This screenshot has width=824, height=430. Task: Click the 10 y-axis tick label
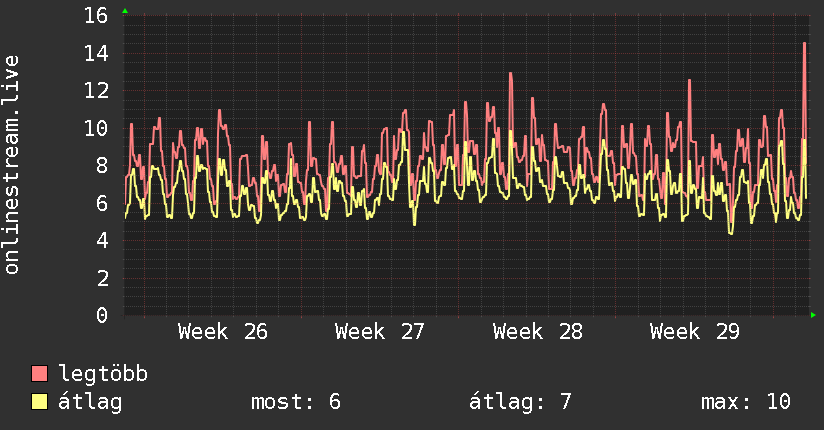pos(96,128)
